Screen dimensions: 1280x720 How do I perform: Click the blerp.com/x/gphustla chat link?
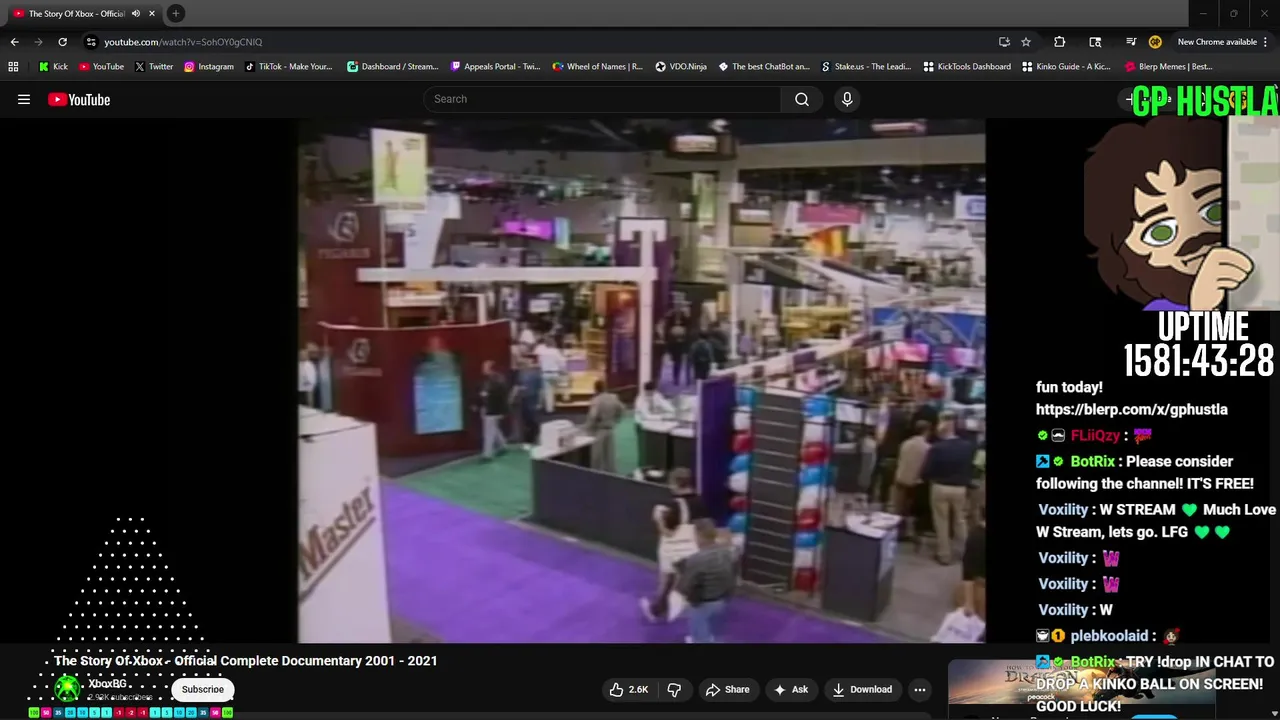[1132, 409]
